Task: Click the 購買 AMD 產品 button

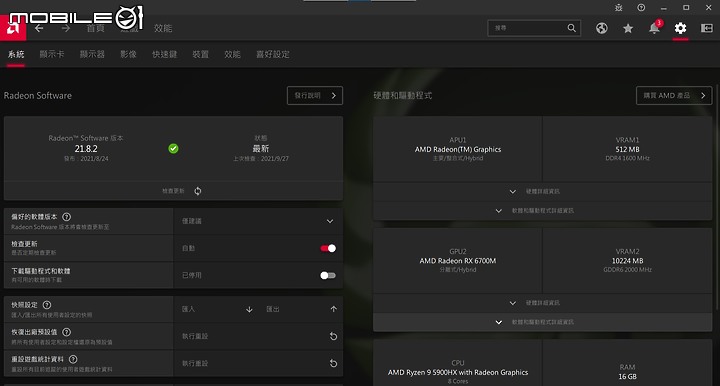Action: 674,95
